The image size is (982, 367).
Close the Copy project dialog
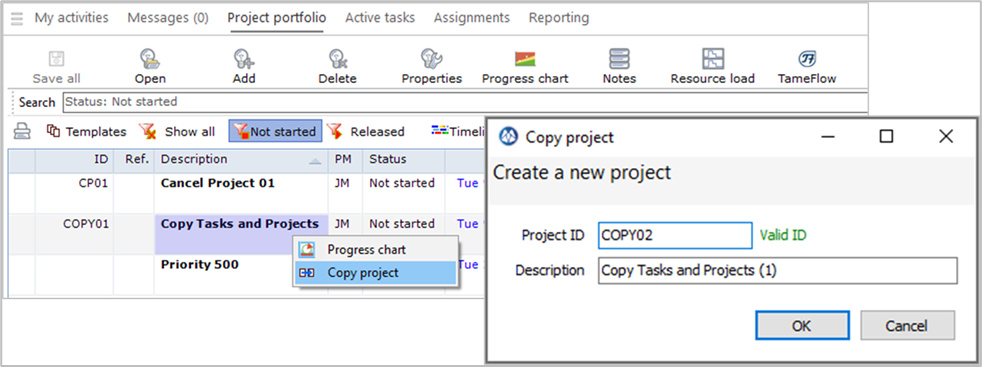pyautogui.click(x=946, y=137)
